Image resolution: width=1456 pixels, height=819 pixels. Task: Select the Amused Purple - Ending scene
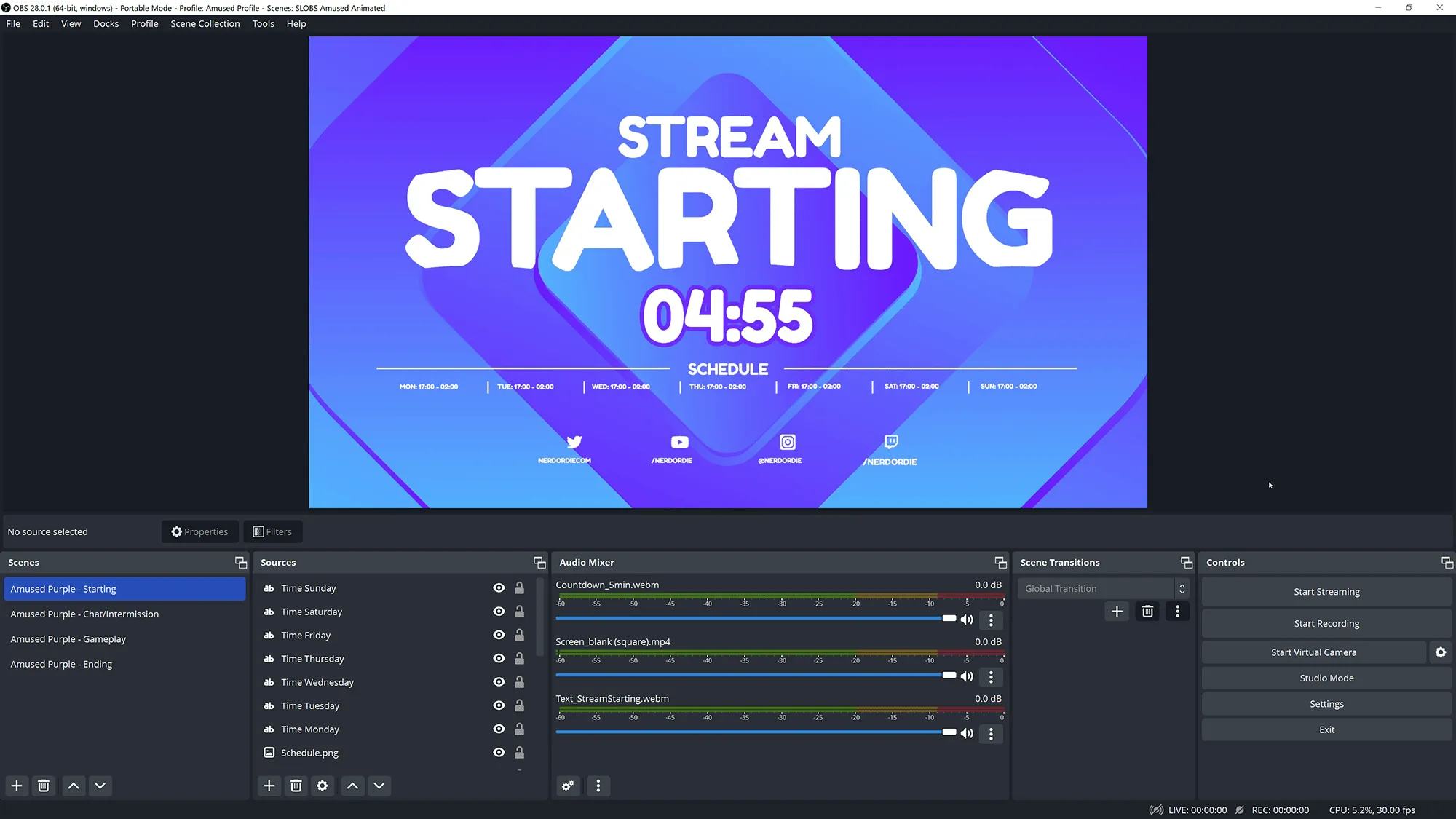pyautogui.click(x=61, y=663)
